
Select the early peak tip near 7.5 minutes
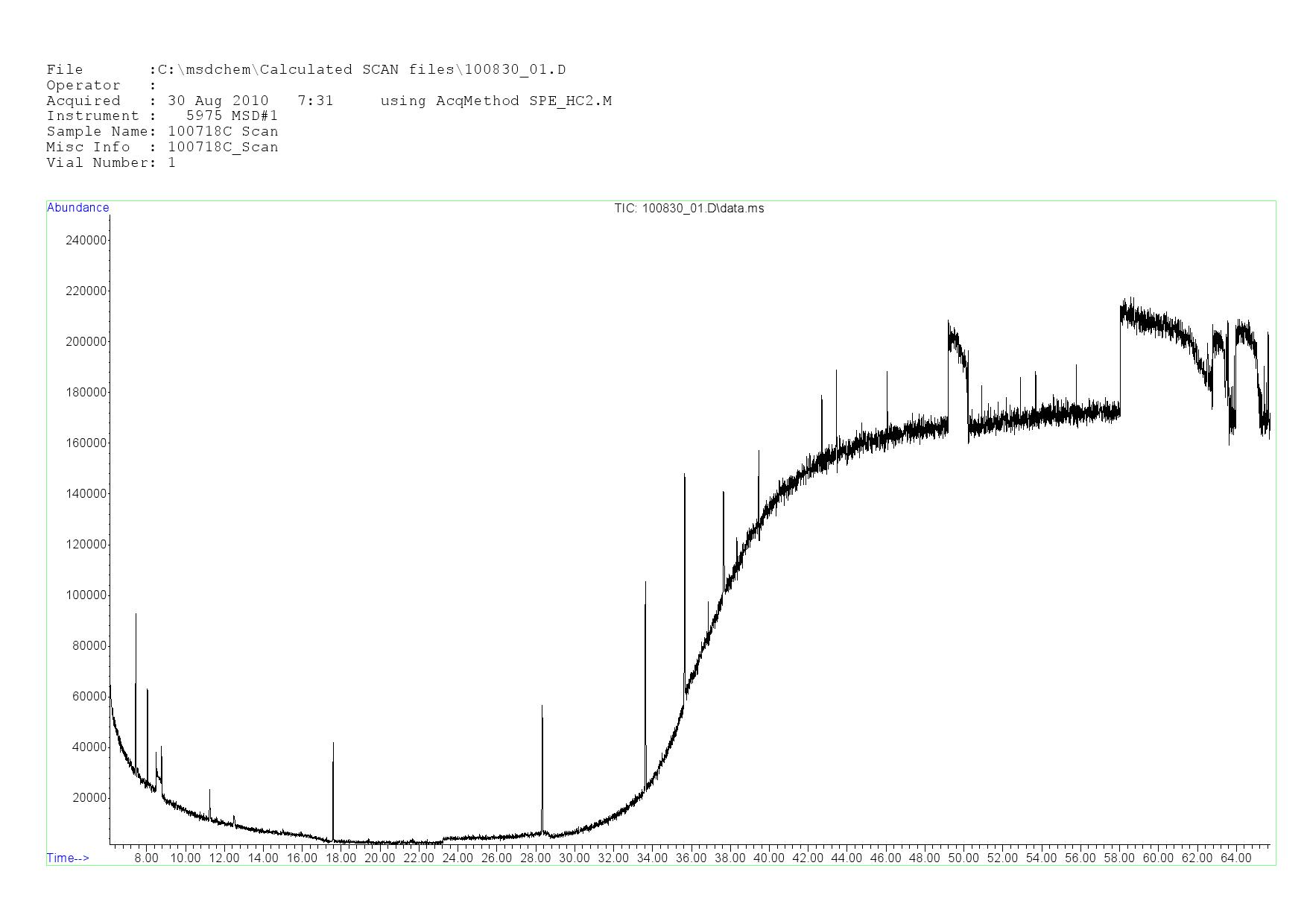(x=136, y=615)
